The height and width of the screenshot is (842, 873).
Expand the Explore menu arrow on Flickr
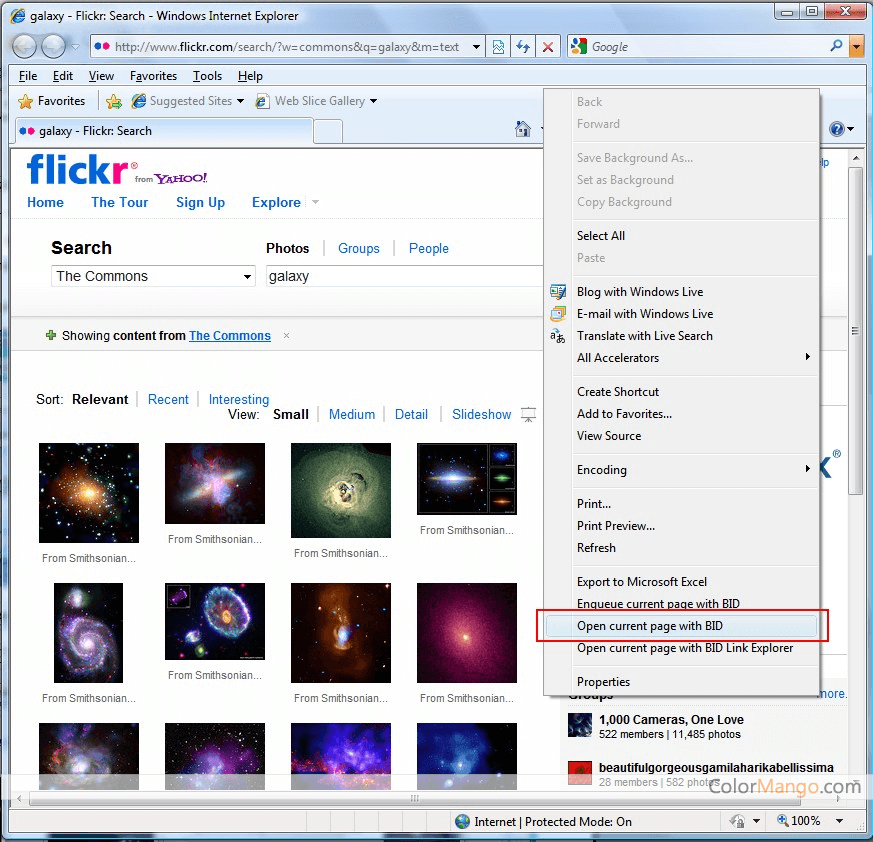[x=316, y=202]
